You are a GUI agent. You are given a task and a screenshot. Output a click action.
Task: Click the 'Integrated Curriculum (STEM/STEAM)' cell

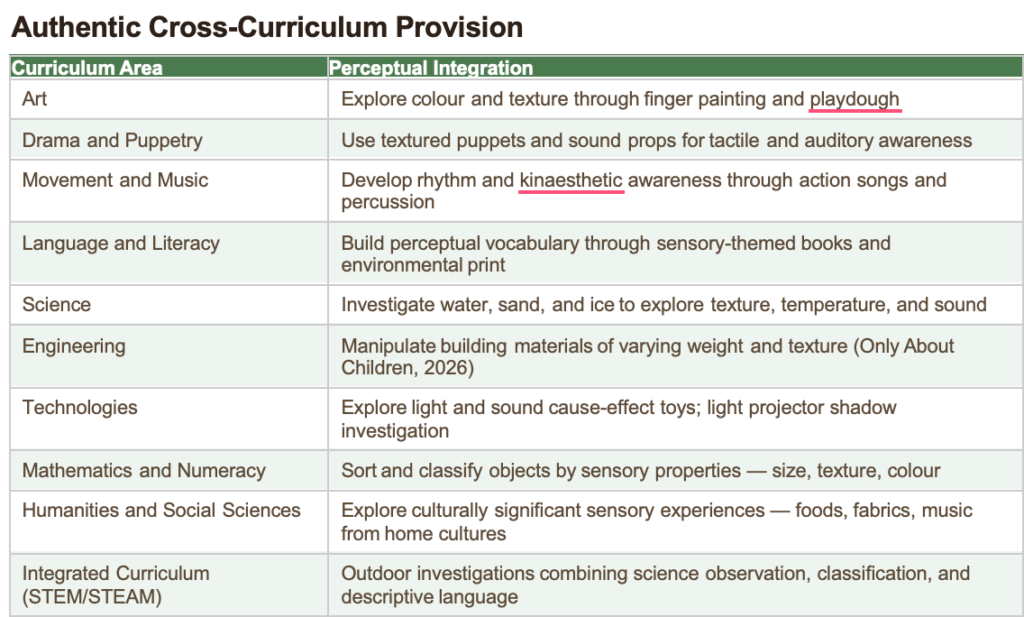pos(116,584)
